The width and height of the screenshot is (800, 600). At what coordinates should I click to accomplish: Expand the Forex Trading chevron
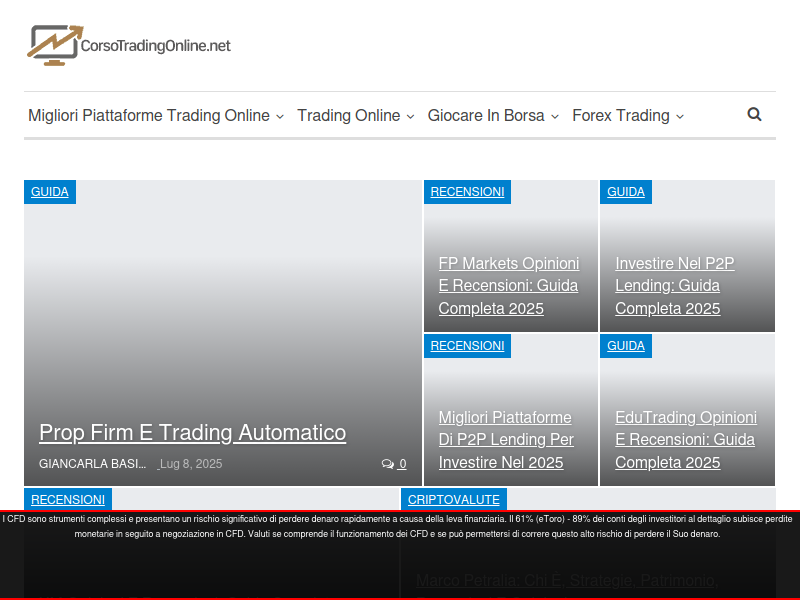(680, 117)
